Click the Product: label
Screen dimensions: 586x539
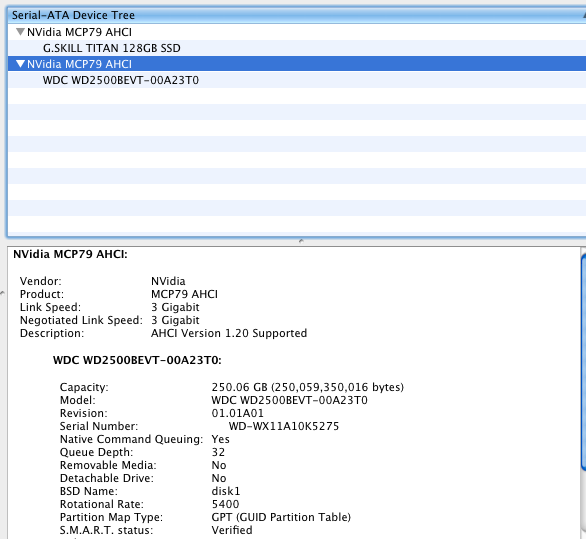click(x=42, y=294)
